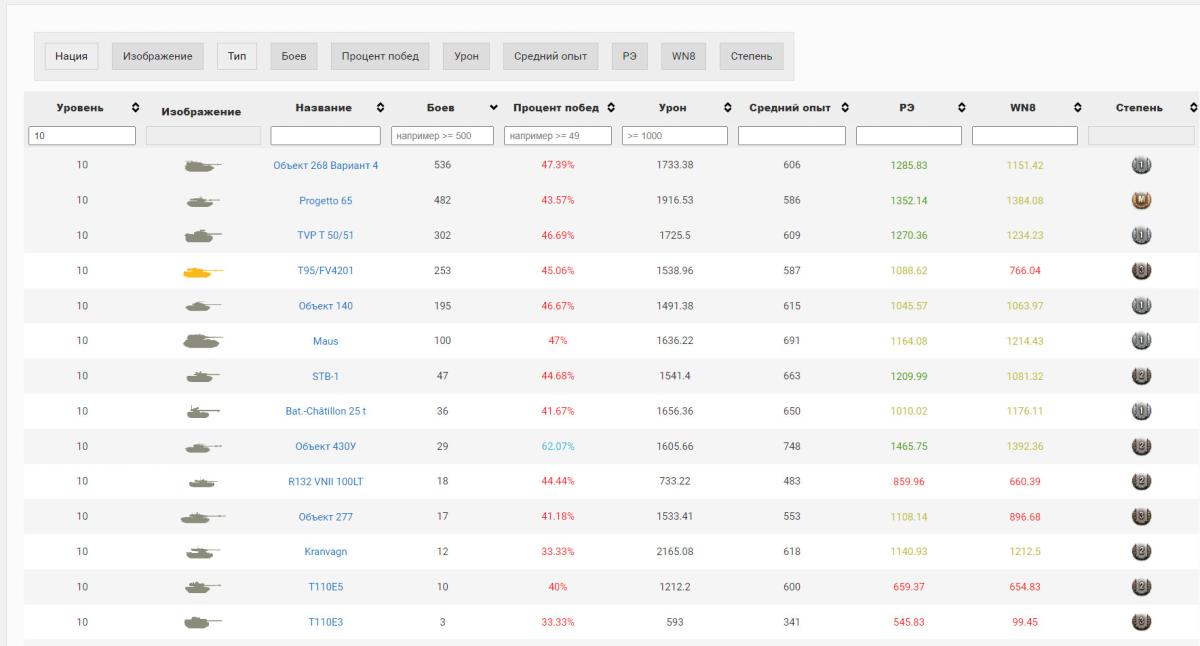Sort by the Боев column header arrow

pyautogui.click(x=492, y=107)
